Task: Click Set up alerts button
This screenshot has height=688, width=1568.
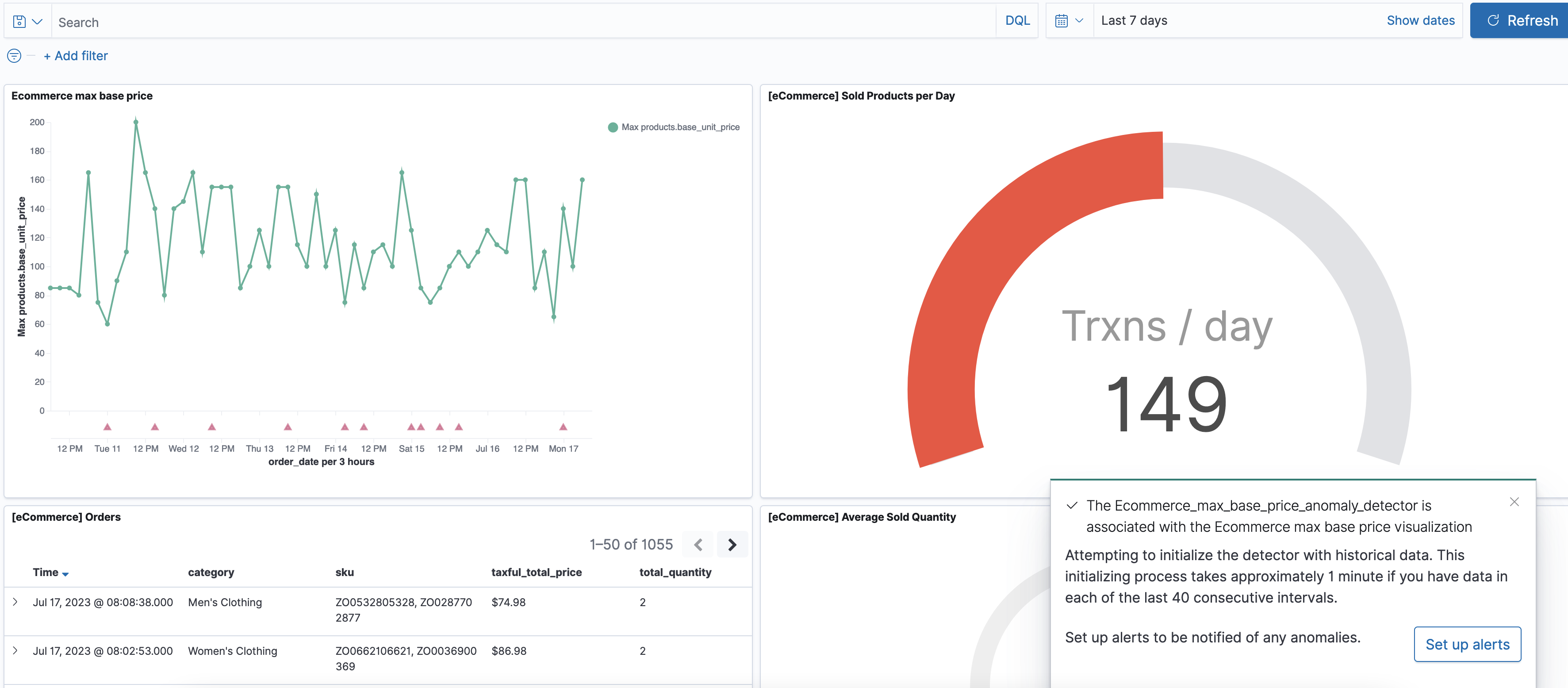Action: click(x=1467, y=644)
